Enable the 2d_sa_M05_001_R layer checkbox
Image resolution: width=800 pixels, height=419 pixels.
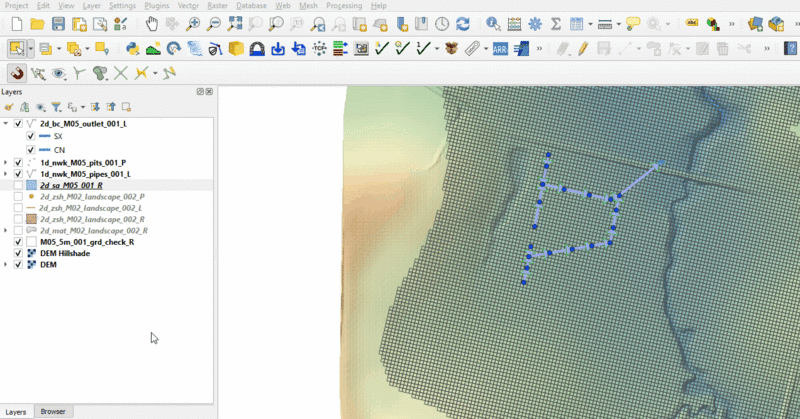point(18,185)
